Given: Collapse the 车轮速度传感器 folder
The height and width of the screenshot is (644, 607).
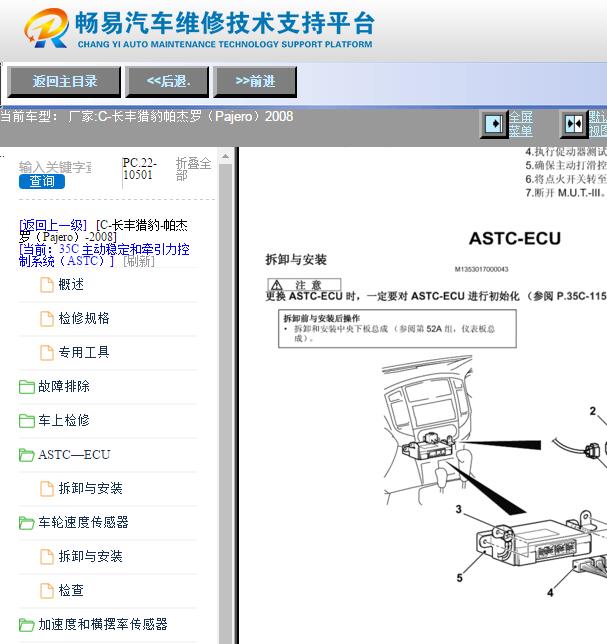Looking at the screenshot, I should [83, 522].
